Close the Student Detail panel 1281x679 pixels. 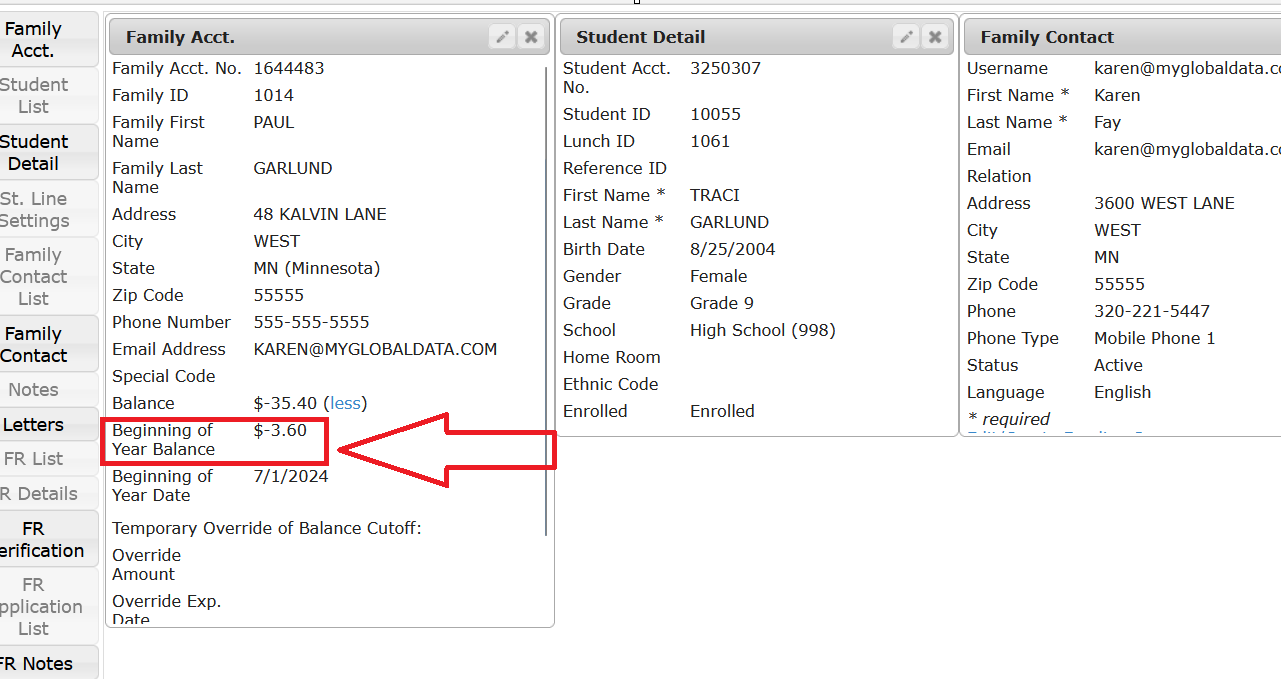935,37
